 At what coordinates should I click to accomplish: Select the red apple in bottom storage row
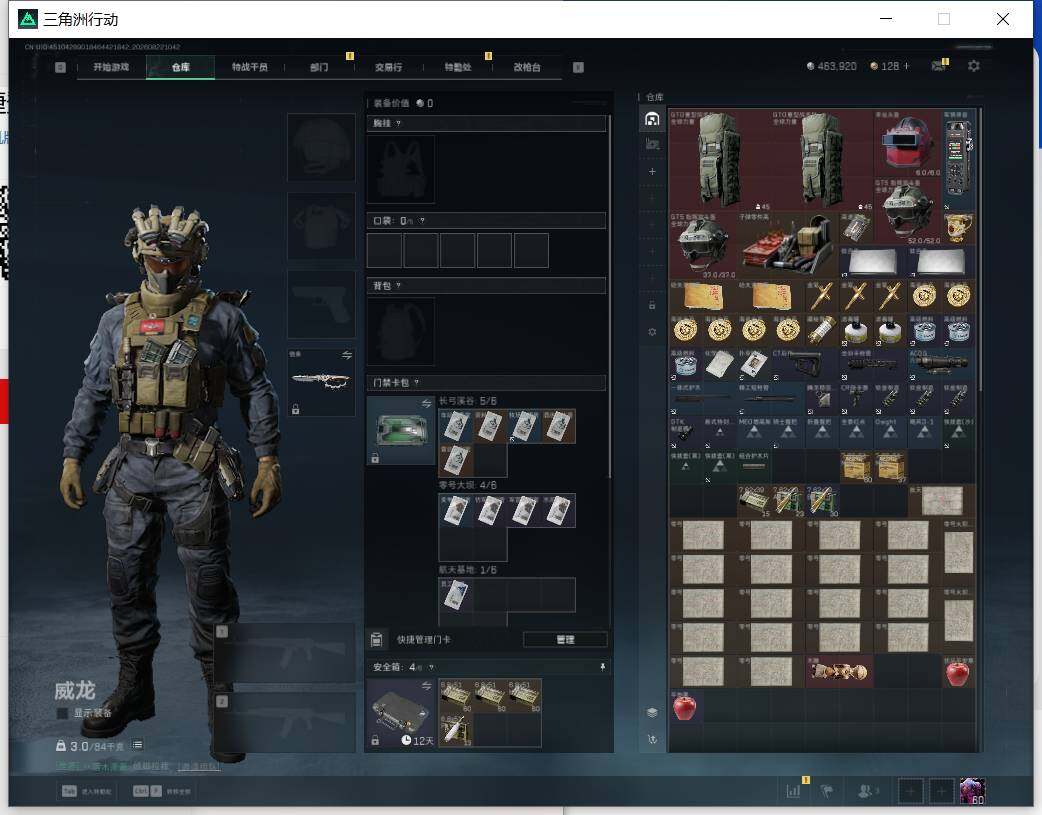pos(684,707)
